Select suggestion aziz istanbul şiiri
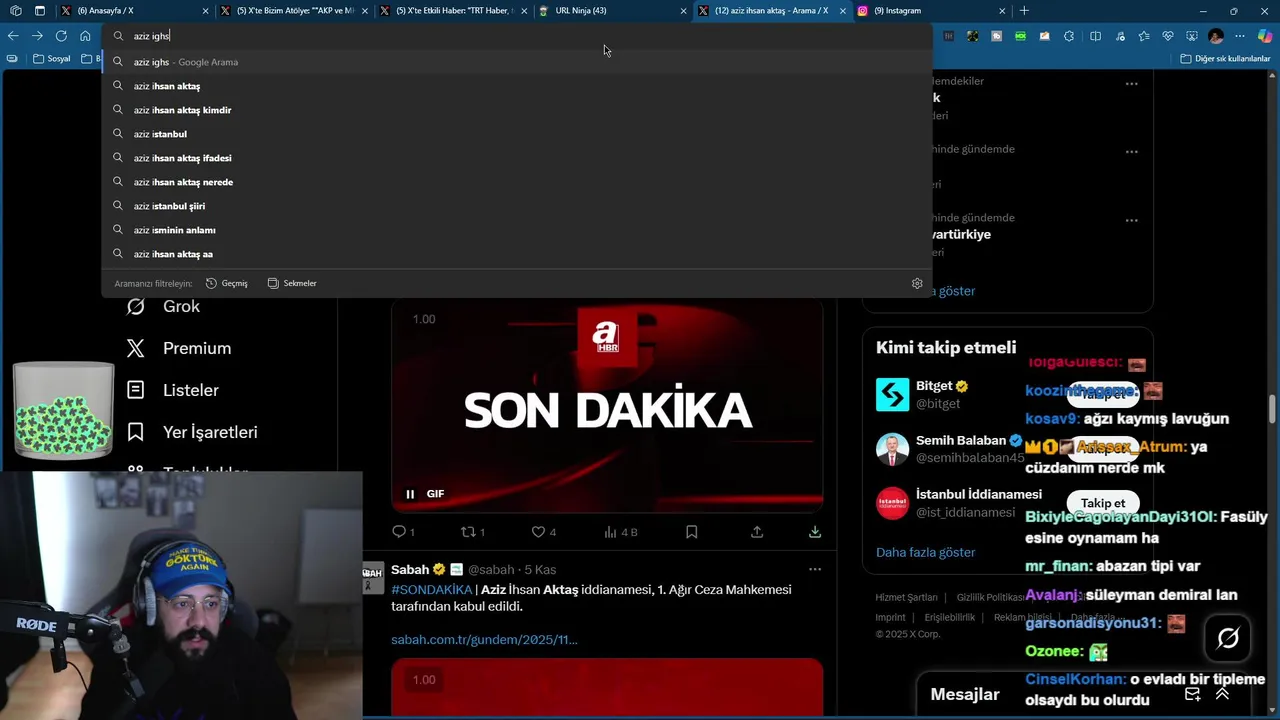 point(516,206)
